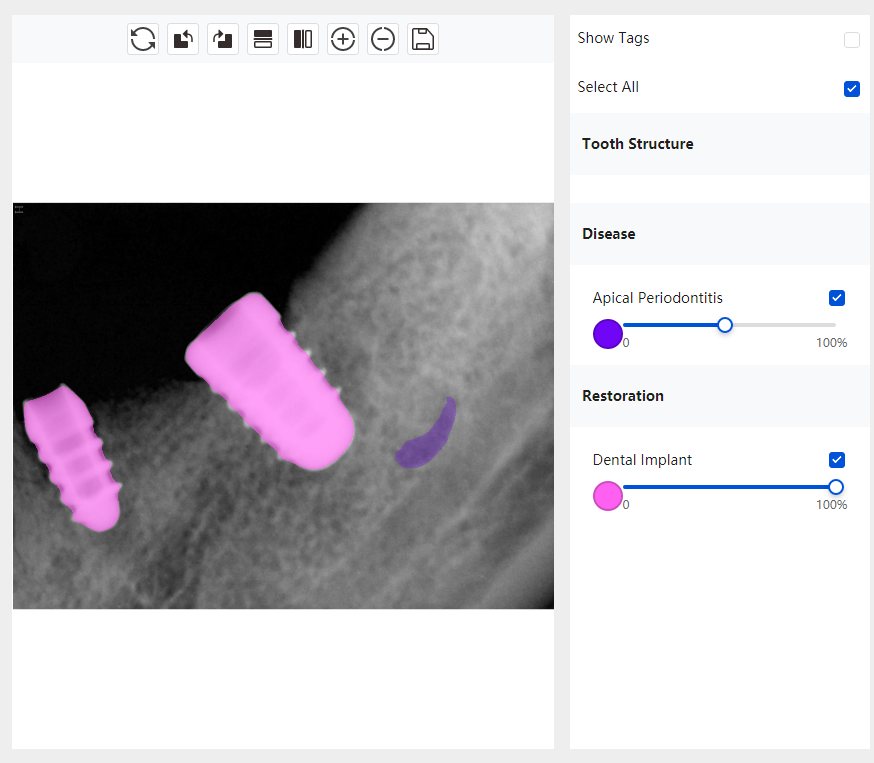This screenshot has height=763, width=874.
Task: Expand the Restoration section header
Action: (623, 396)
